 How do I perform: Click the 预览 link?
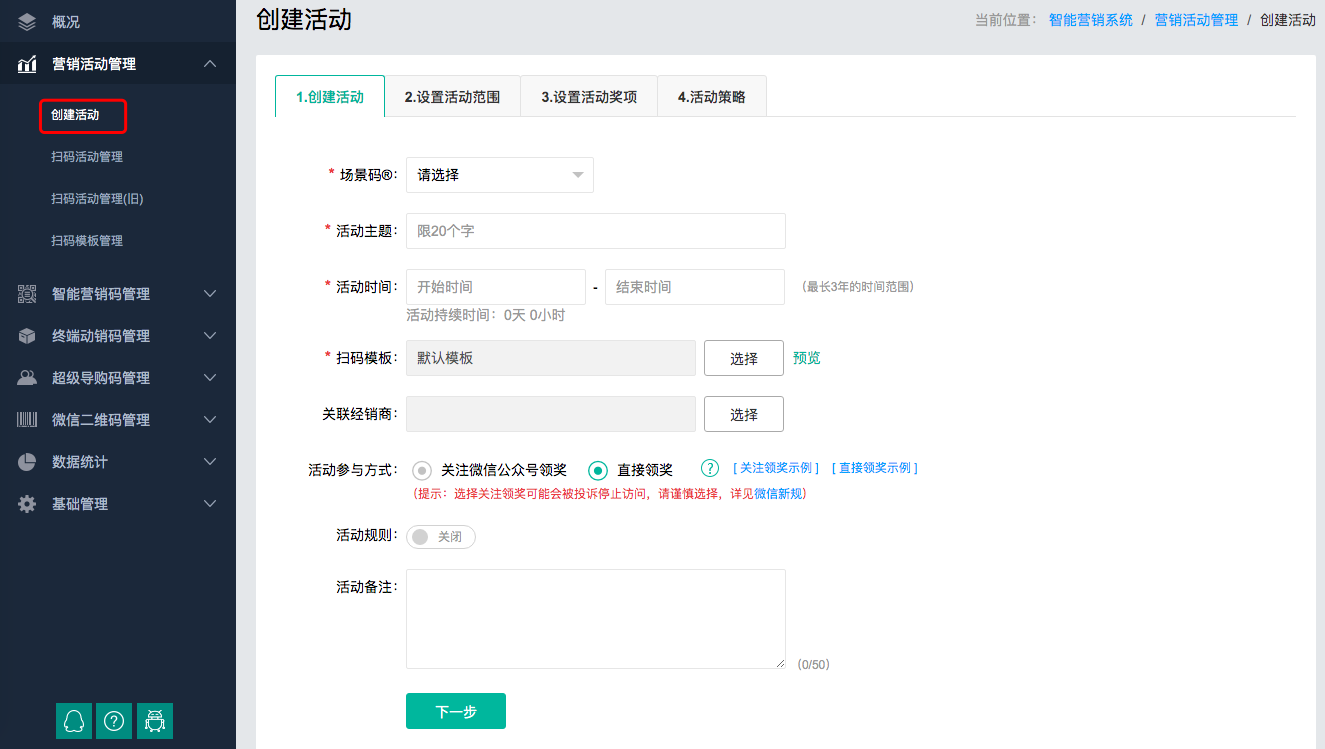(807, 358)
